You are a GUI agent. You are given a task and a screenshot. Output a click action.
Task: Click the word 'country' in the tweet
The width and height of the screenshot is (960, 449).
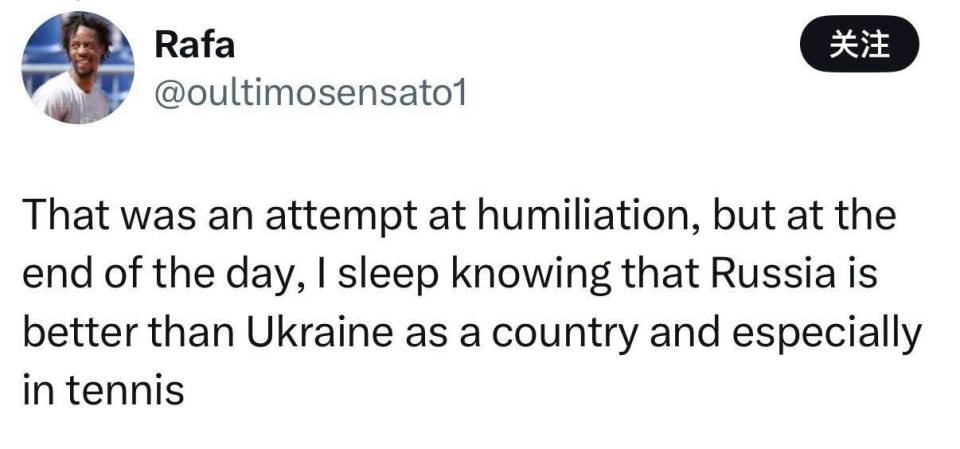pyautogui.click(x=573, y=333)
